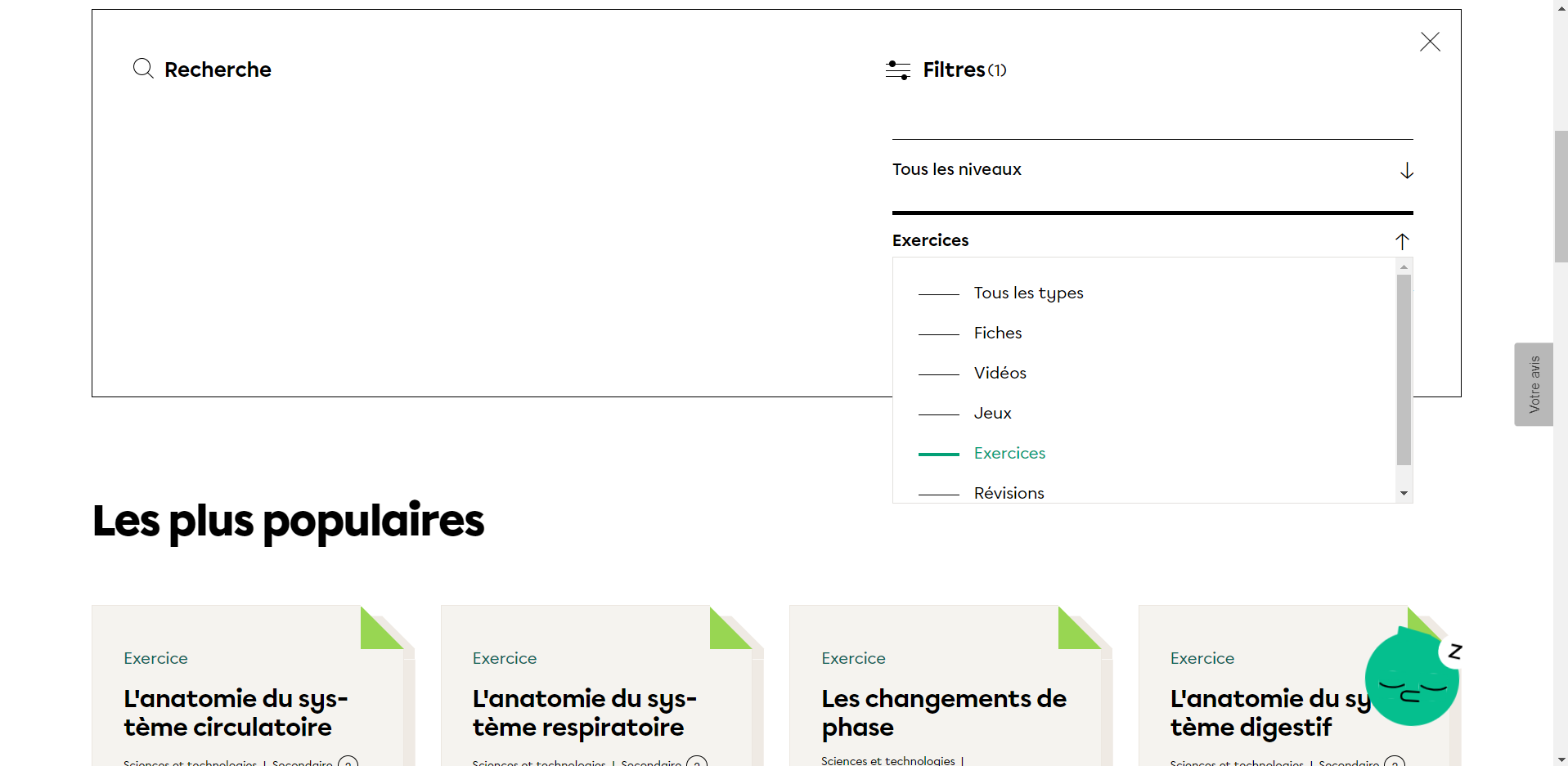Open L'anatomie du système respiratoire exercise

(x=584, y=713)
